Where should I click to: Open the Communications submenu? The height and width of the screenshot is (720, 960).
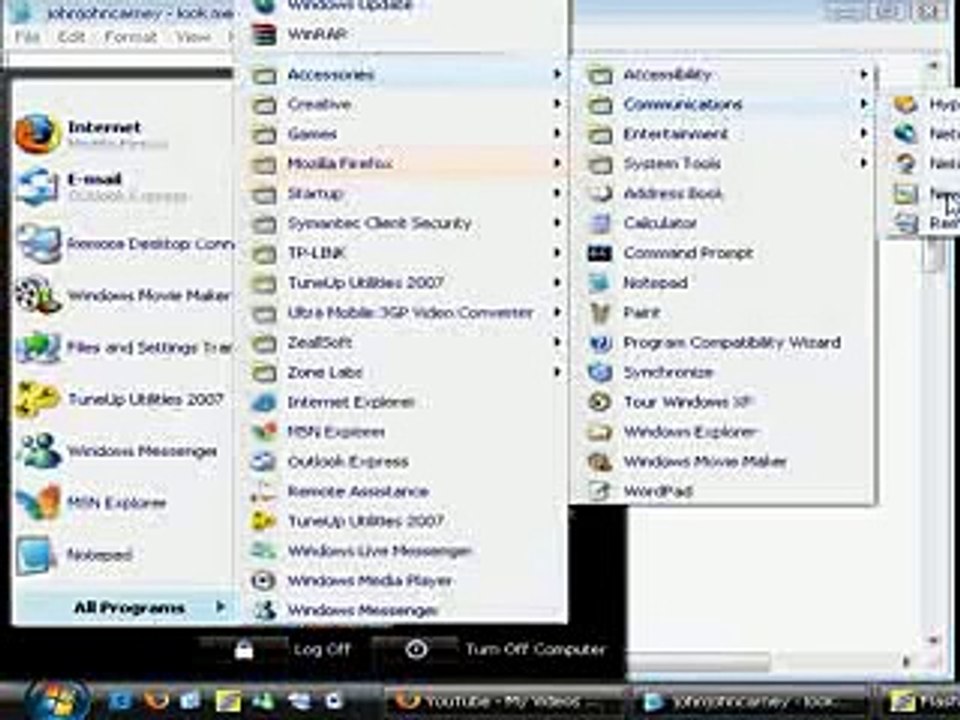pyautogui.click(x=727, y=104)
